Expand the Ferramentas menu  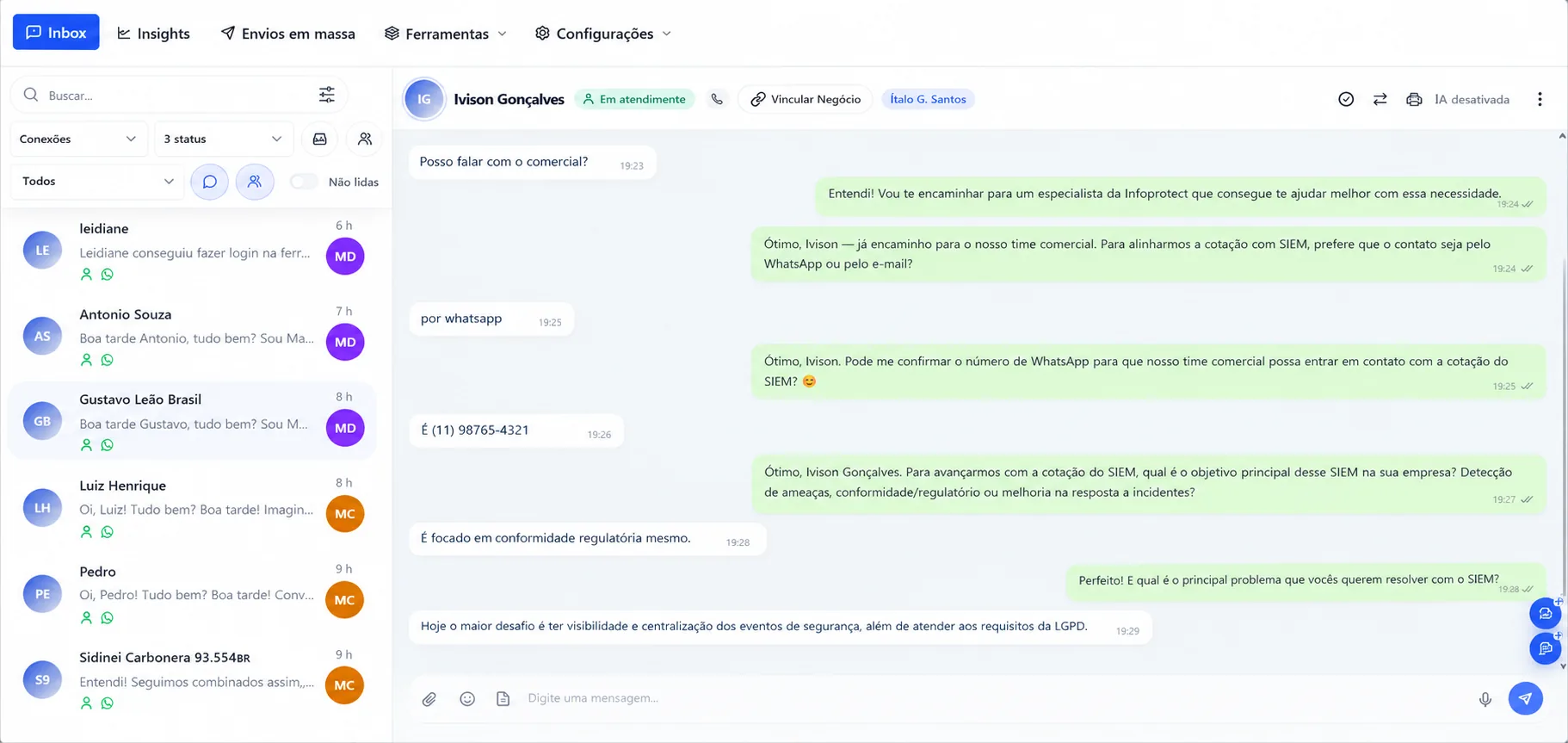[446, 34]
